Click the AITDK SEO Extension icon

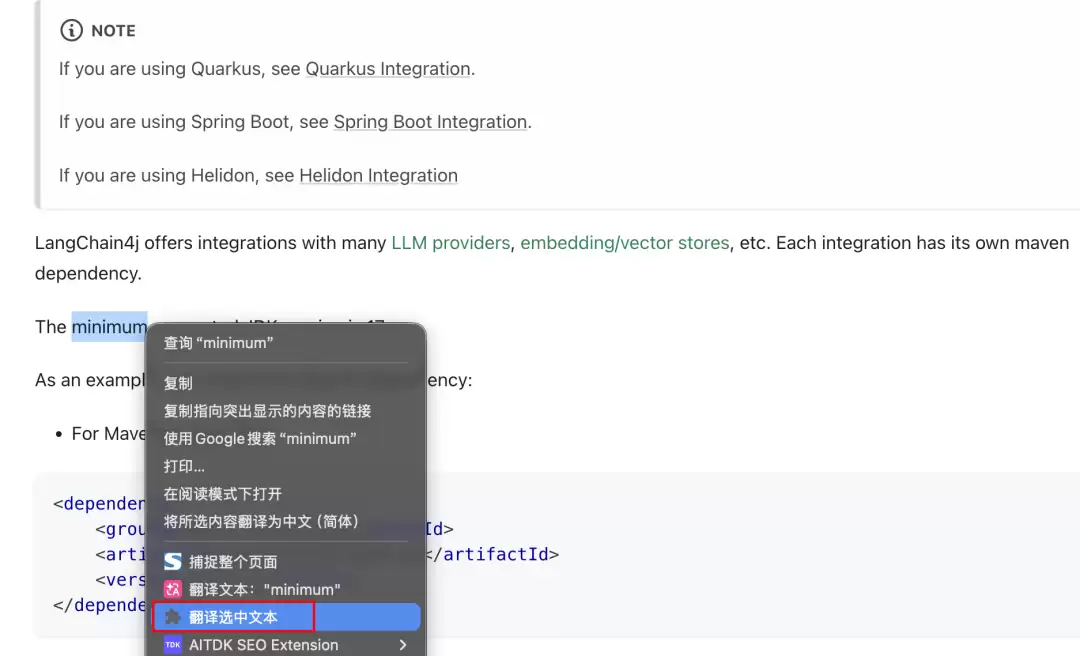[x=173, y=644]
